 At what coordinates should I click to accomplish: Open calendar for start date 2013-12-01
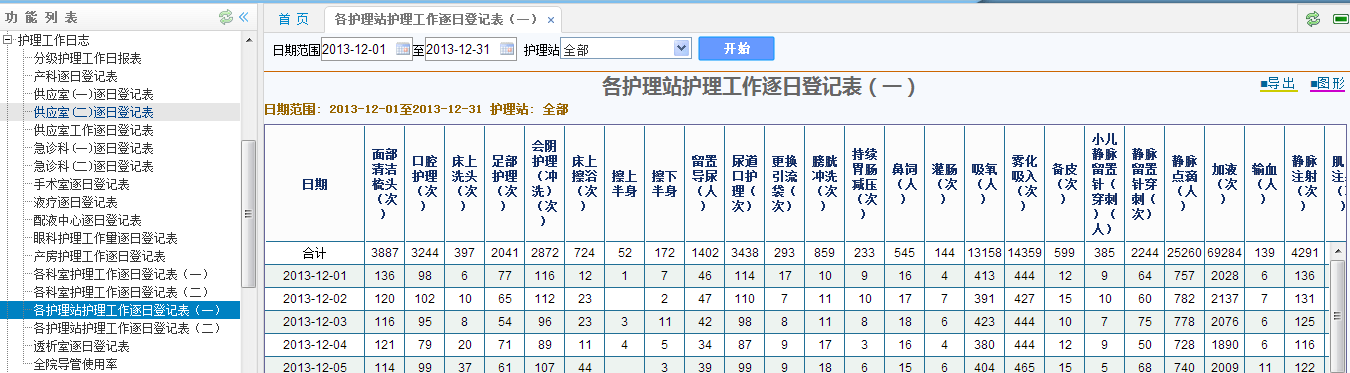tap(403, 48)
